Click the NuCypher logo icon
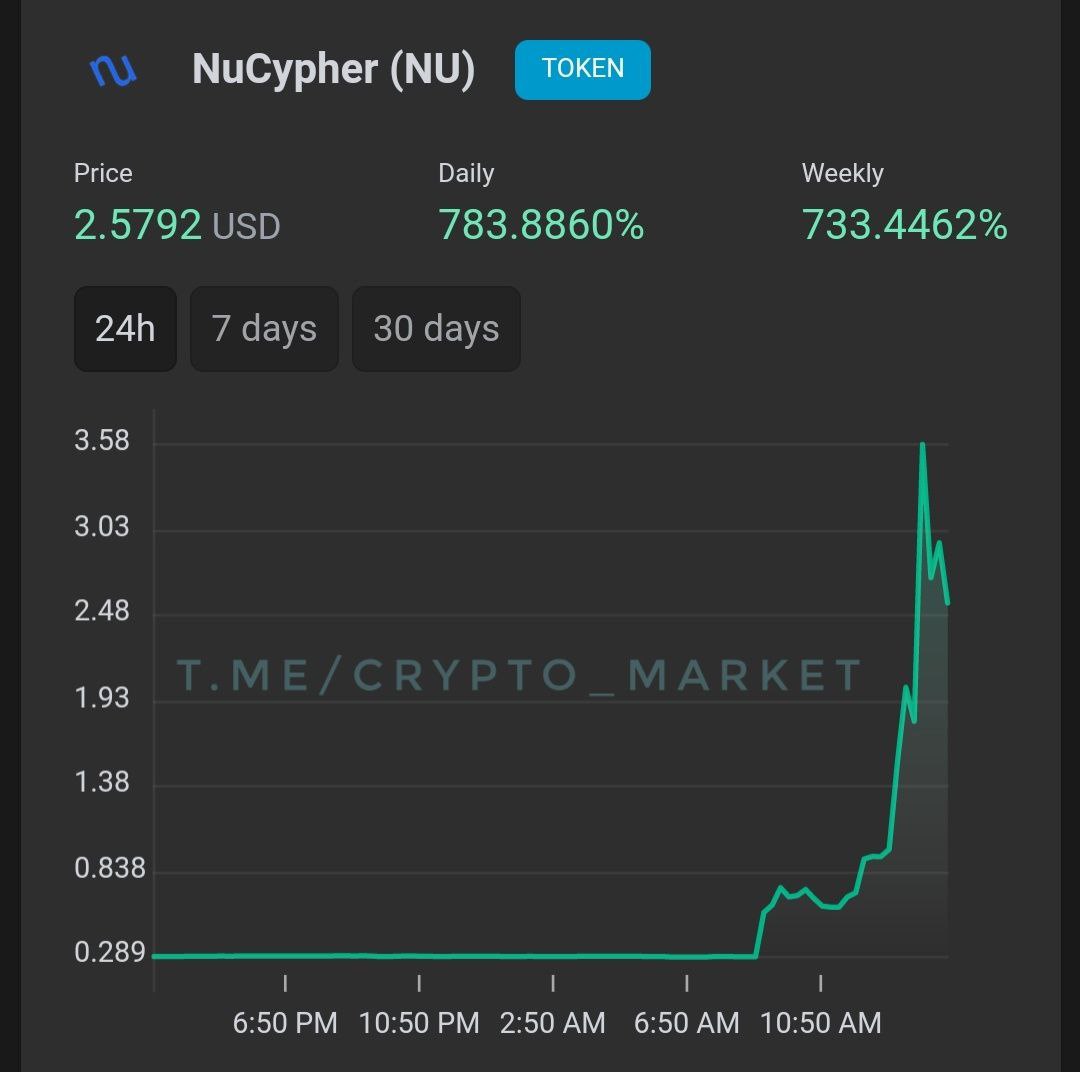 (x=113, y=70)
